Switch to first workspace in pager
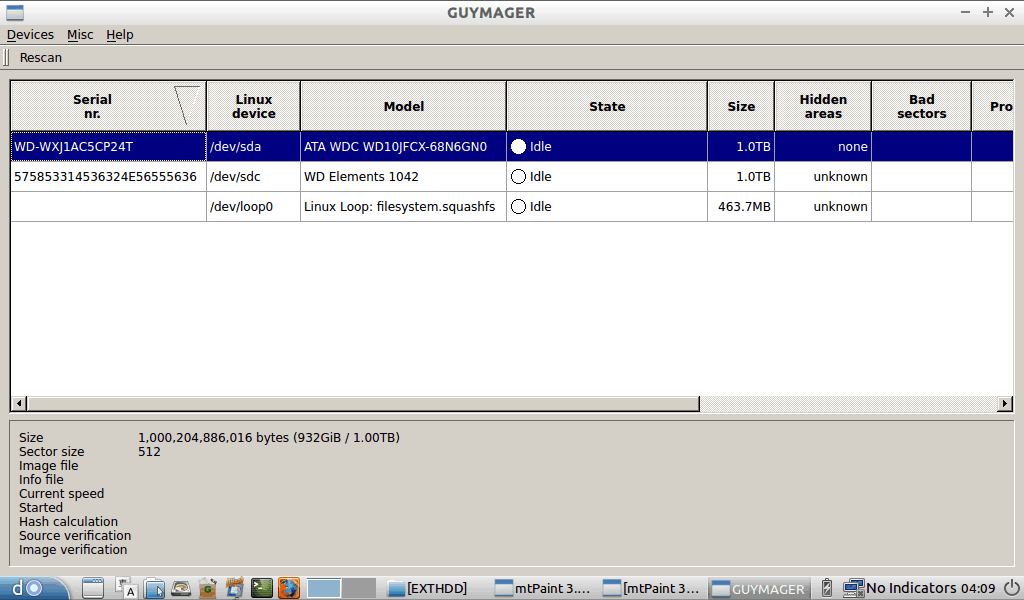 [324, 588]
